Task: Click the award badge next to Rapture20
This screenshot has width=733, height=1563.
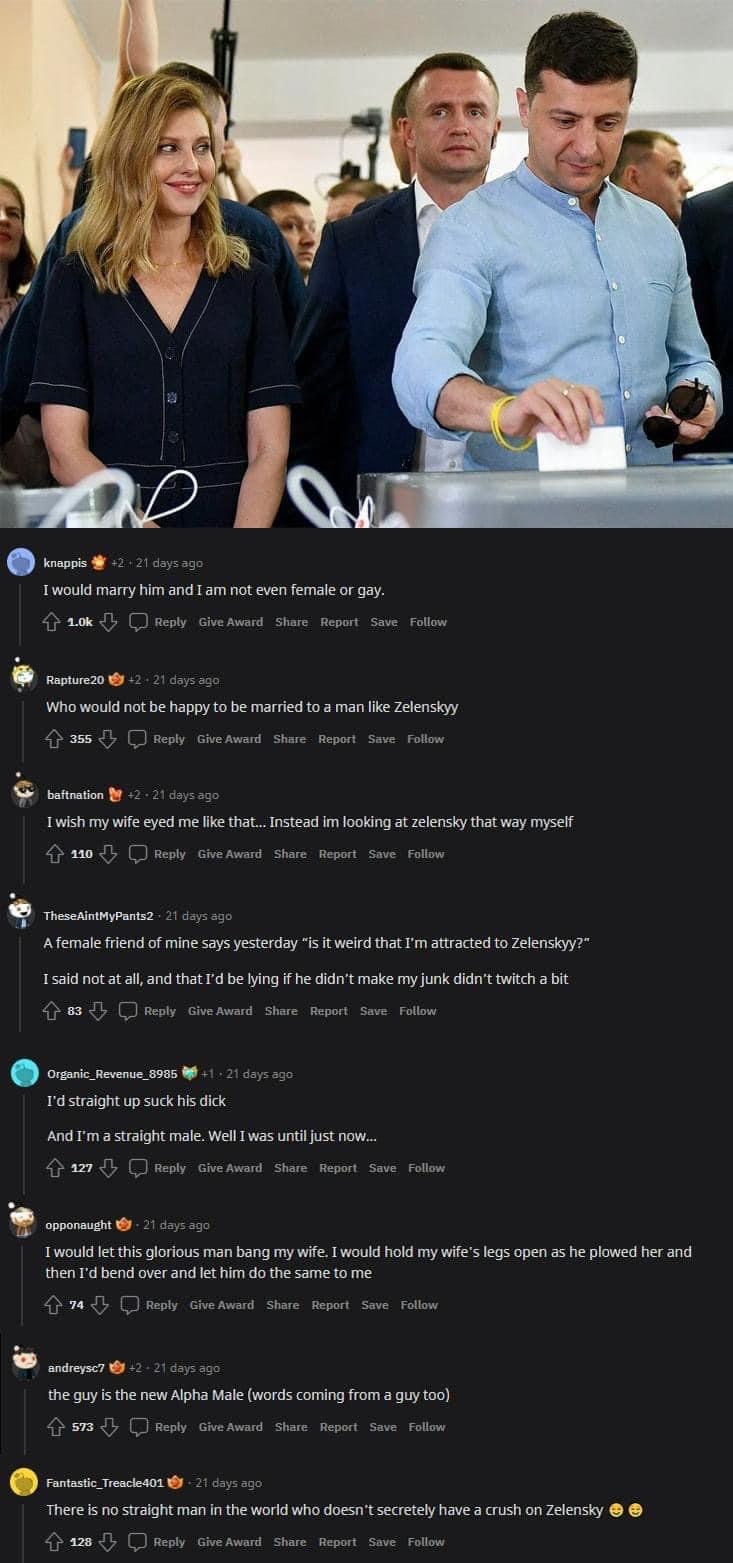Action: (x=116, y=680)
